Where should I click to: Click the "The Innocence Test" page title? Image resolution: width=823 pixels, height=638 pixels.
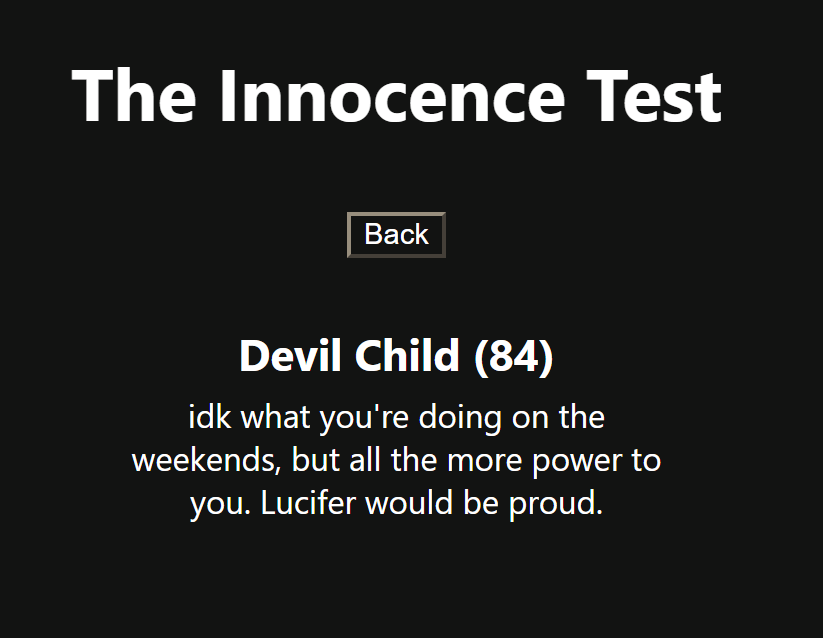396,96
